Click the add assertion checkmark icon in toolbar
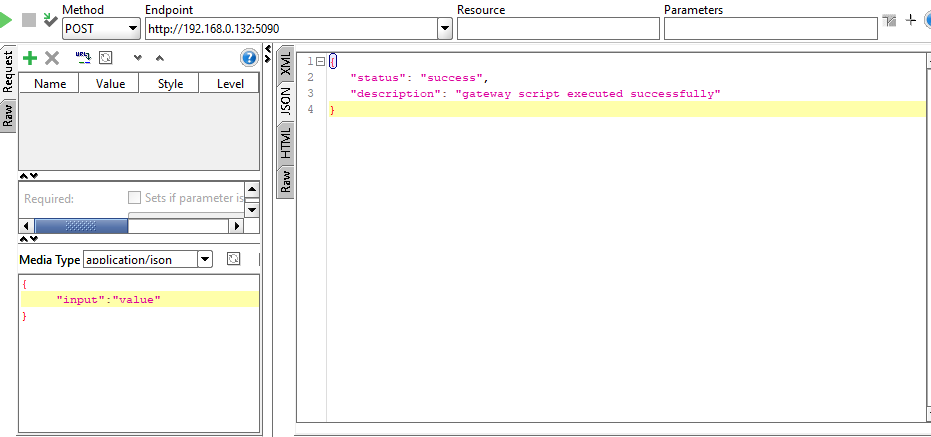Screen dimensions: 931x437 tap(49, 20)
